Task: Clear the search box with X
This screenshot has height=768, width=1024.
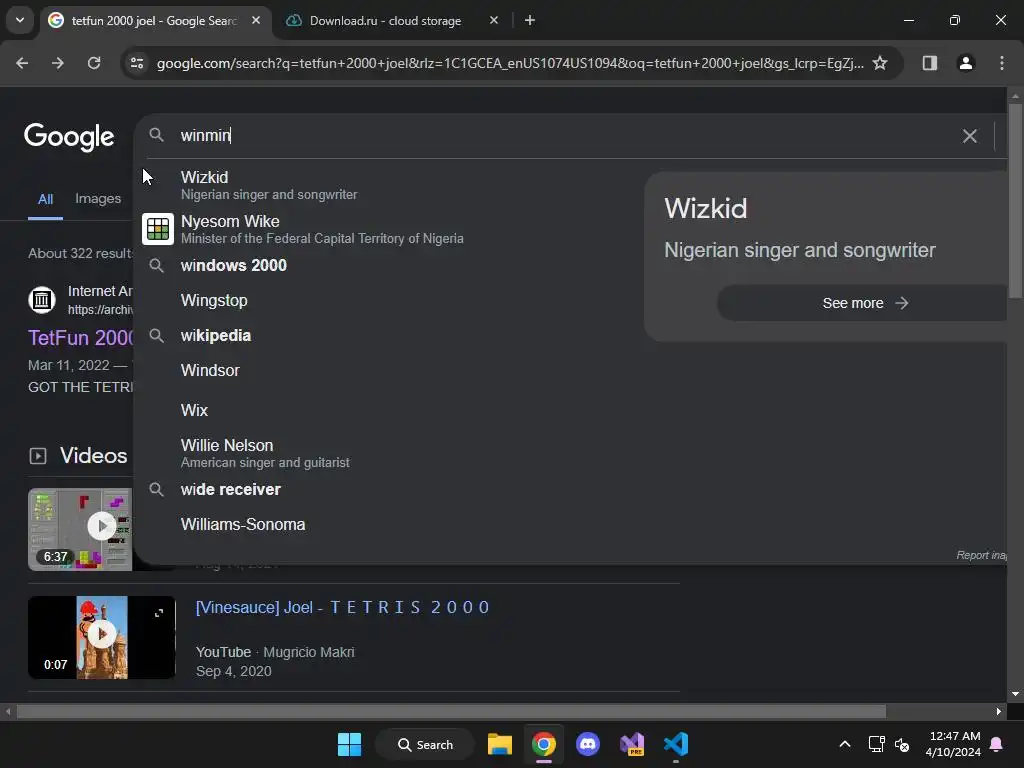Action: click(970, 136)
